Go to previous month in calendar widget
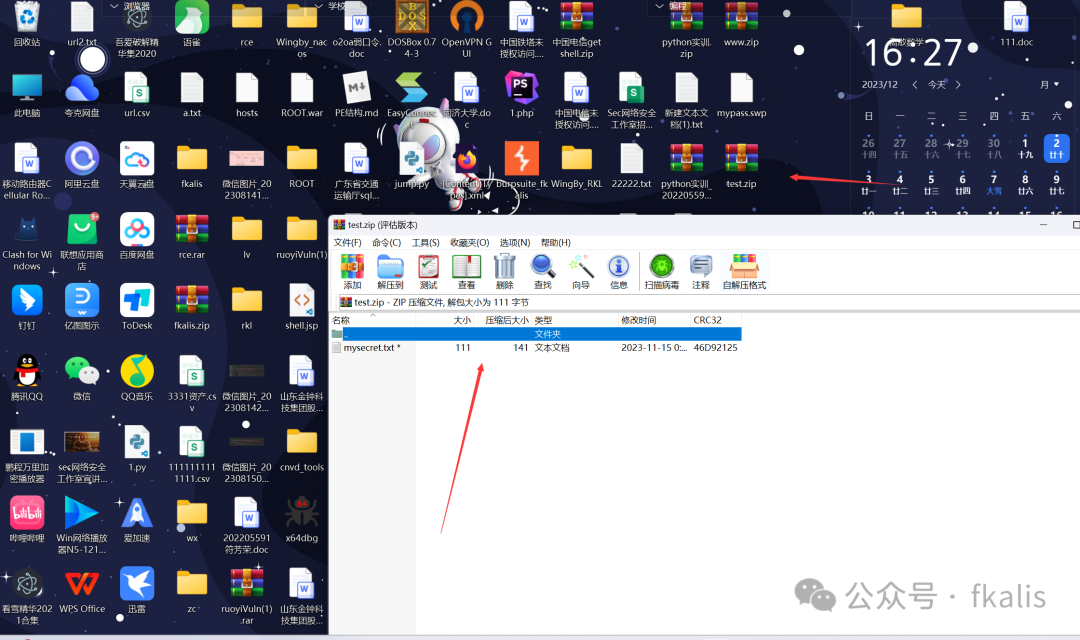Screen dimensions: 1080x640 coord(915,85)
